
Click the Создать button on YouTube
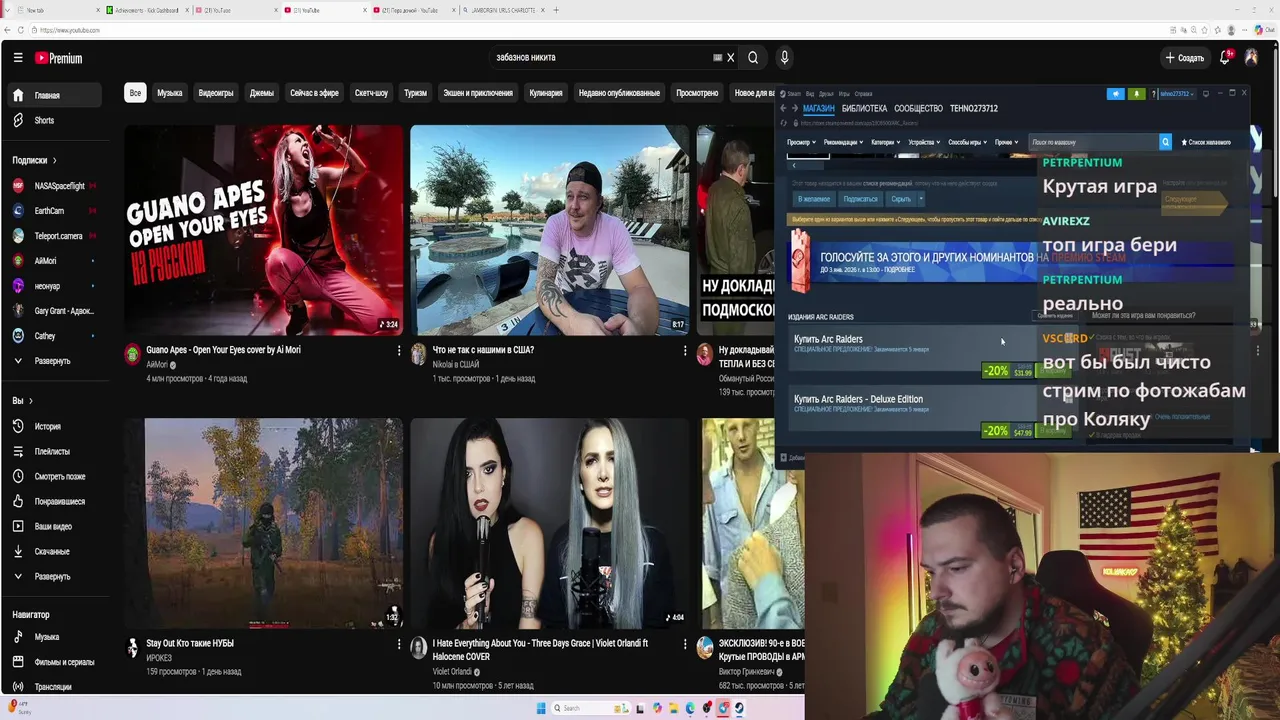(x=1185, y=58)
